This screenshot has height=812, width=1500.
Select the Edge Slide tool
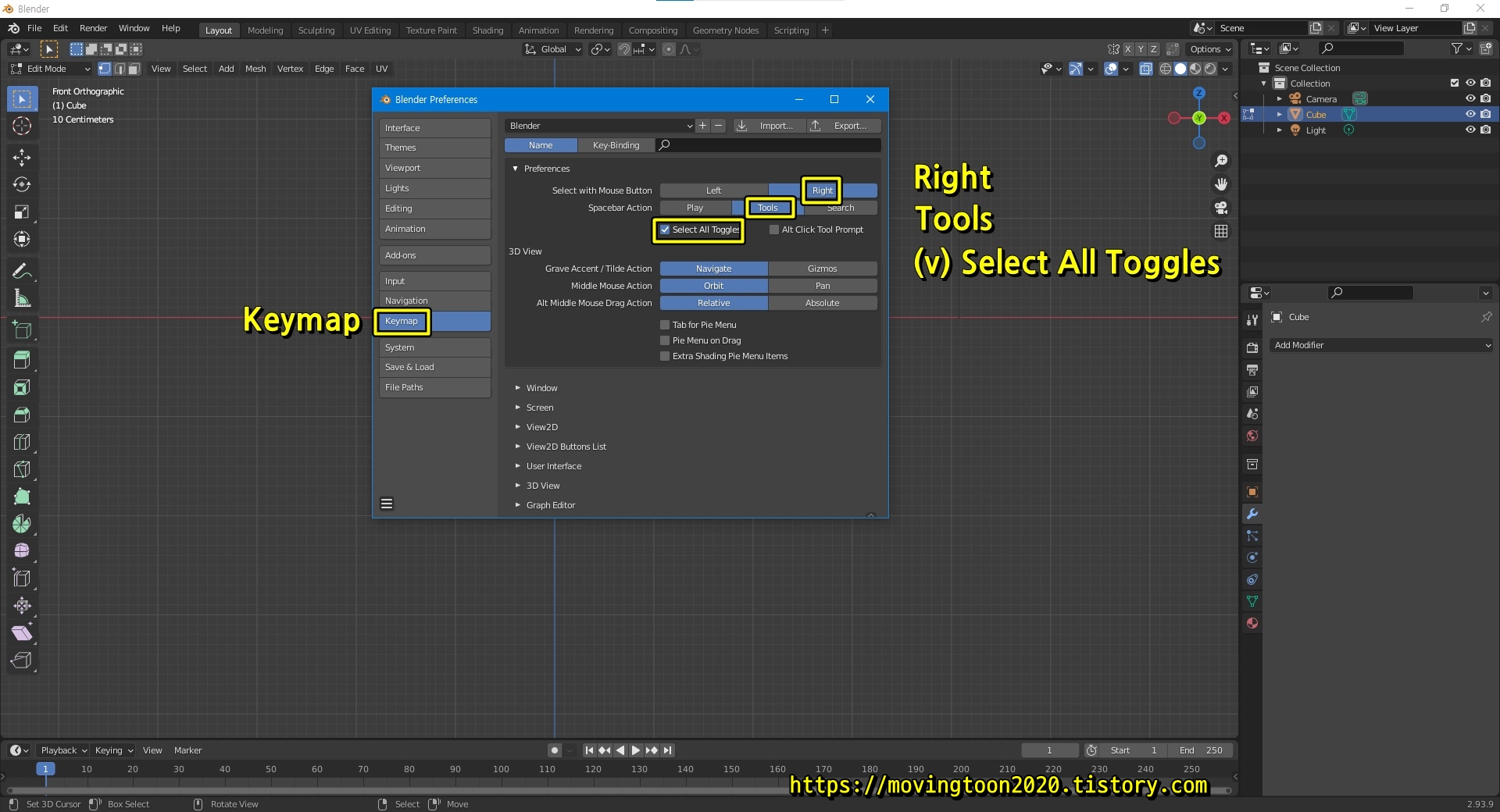[22, 579]
